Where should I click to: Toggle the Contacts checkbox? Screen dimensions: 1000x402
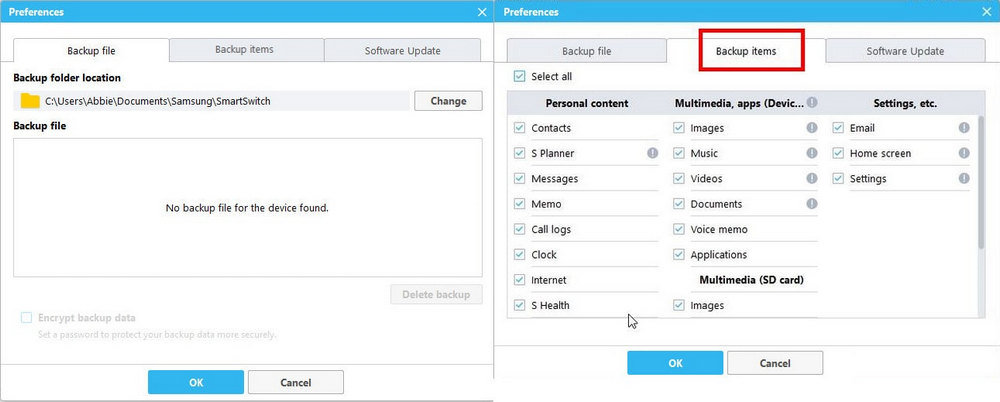(x=520, y=128)
